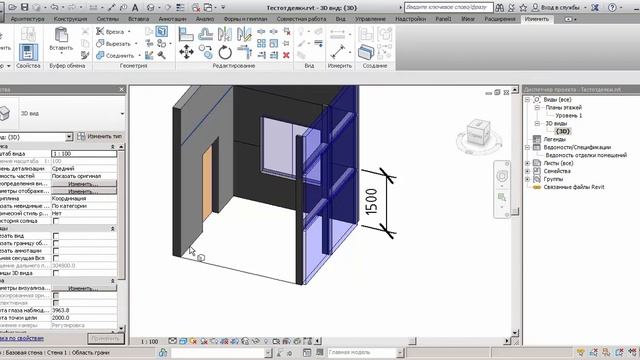Viewport: 640px width, 360px height.
Task: Open the view instance filter dropdown '(3D)'
Action: 69,137
